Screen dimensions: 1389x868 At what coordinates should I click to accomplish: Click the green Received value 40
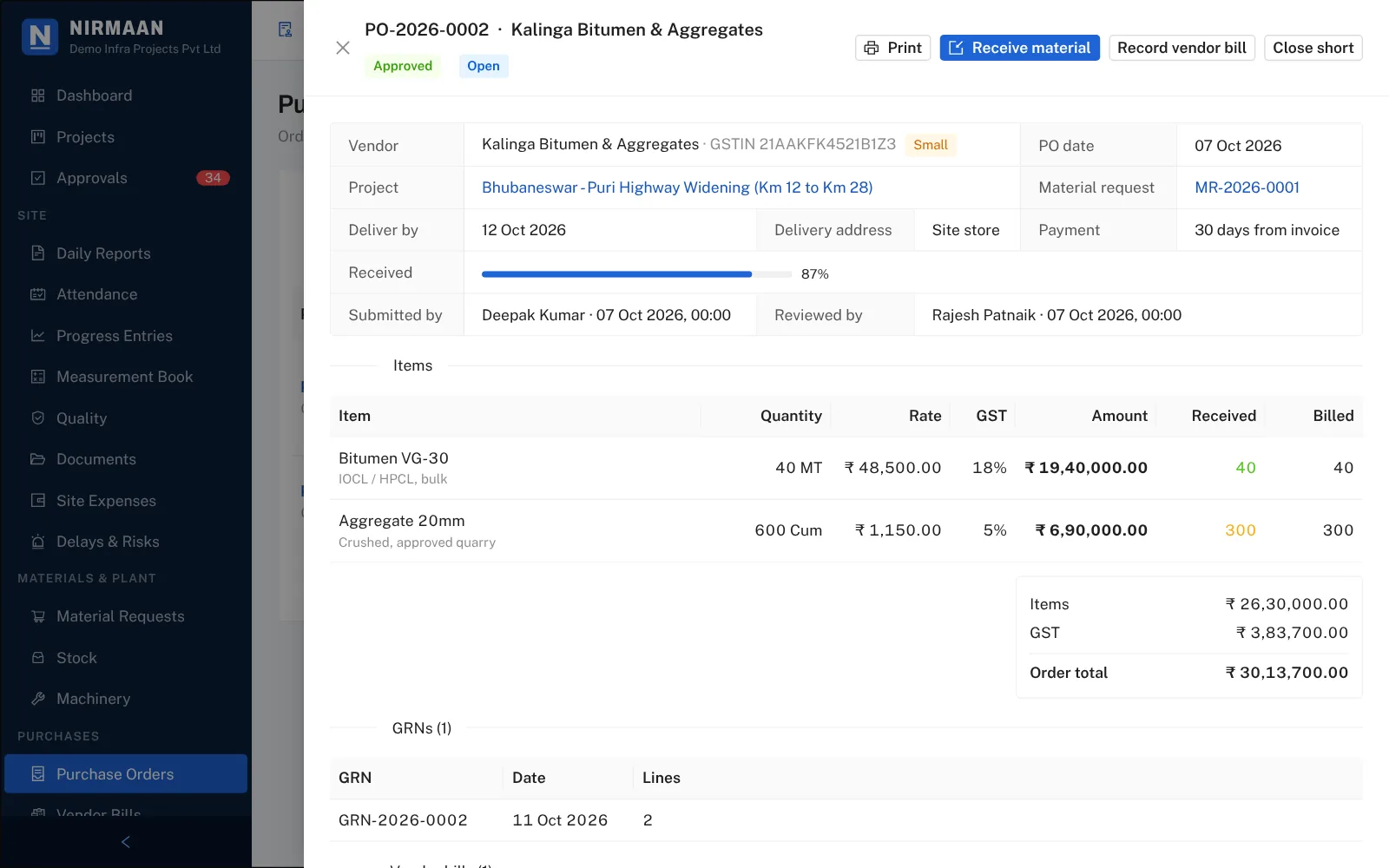pos(1246,468)
